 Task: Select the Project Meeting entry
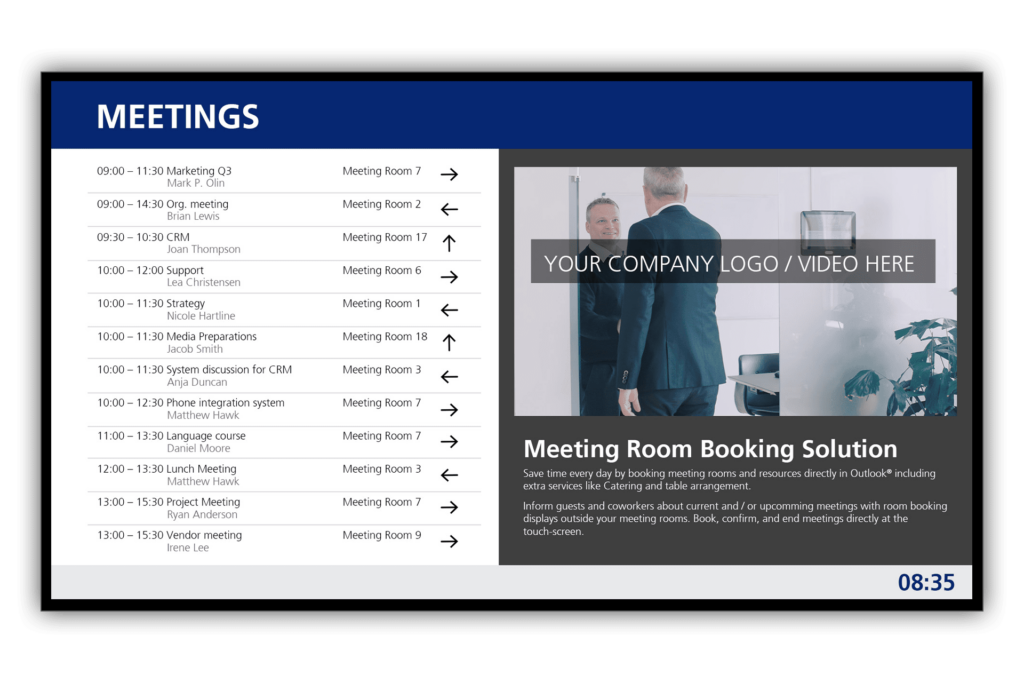[x=203, y=502]
